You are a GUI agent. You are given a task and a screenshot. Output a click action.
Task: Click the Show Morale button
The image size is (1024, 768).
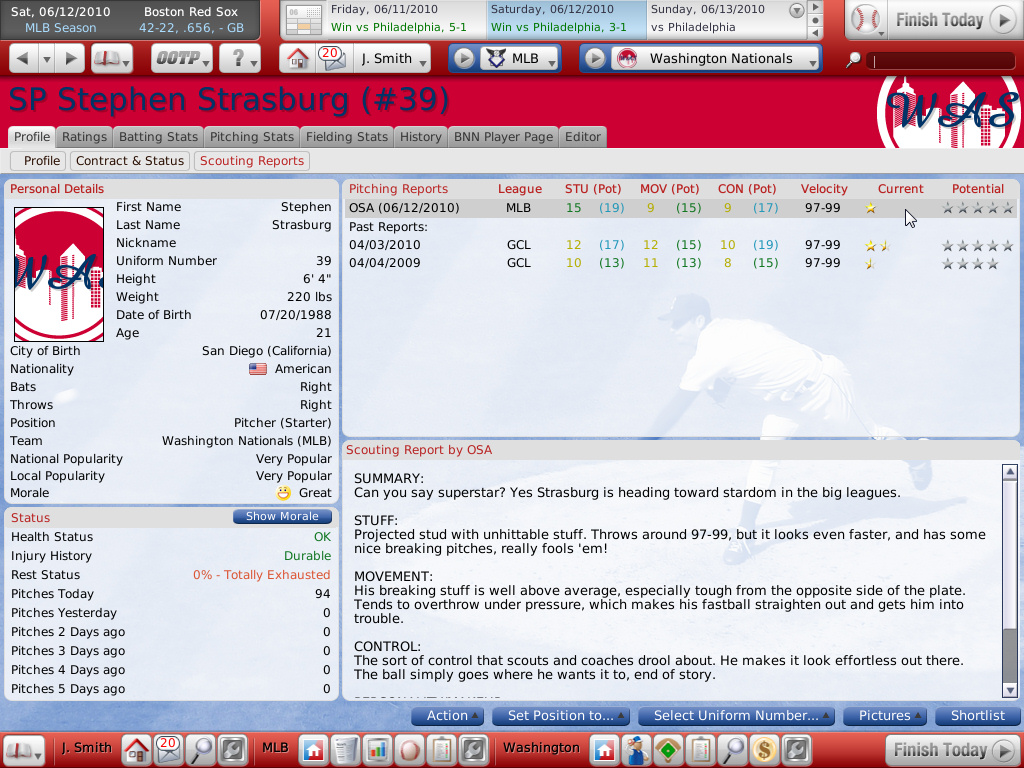(282, 517)
